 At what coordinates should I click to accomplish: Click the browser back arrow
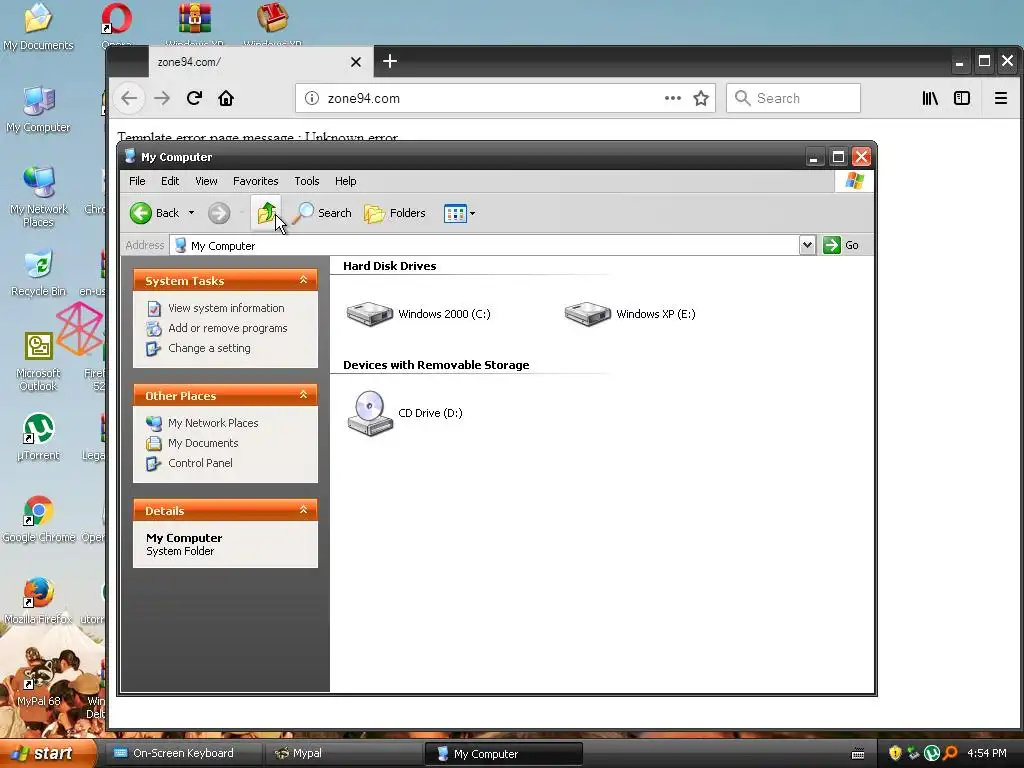tap(129, 98)
